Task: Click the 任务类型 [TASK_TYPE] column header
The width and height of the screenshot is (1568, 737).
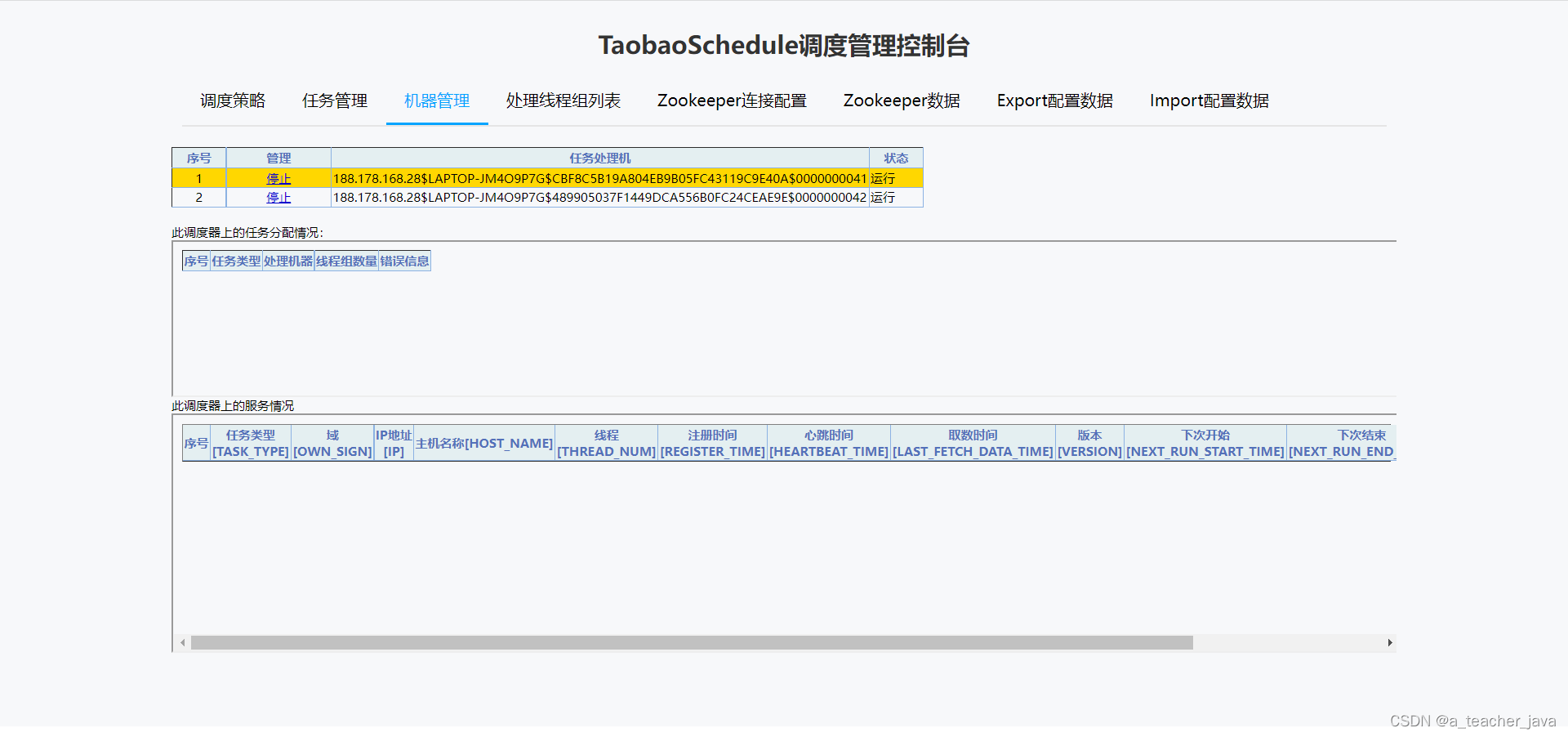Action: click(x=251, y=443)
